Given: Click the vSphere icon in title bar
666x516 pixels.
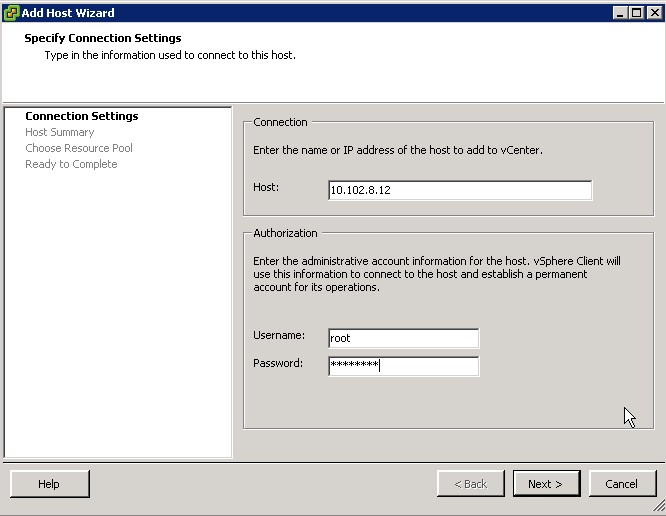Looking at the screenshot, I should coord(11,12).
